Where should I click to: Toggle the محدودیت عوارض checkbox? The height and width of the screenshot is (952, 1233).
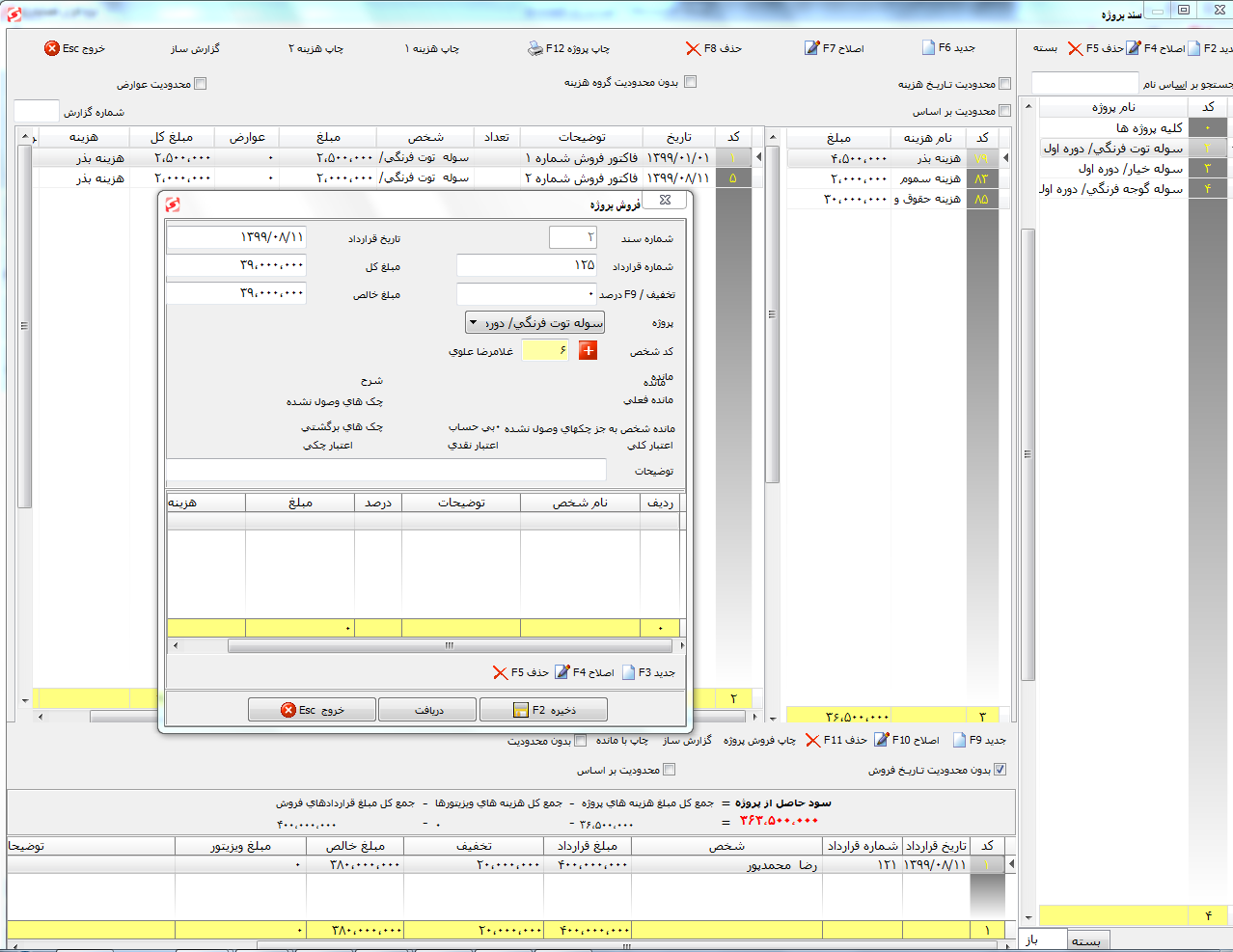(x=201, y=84)
